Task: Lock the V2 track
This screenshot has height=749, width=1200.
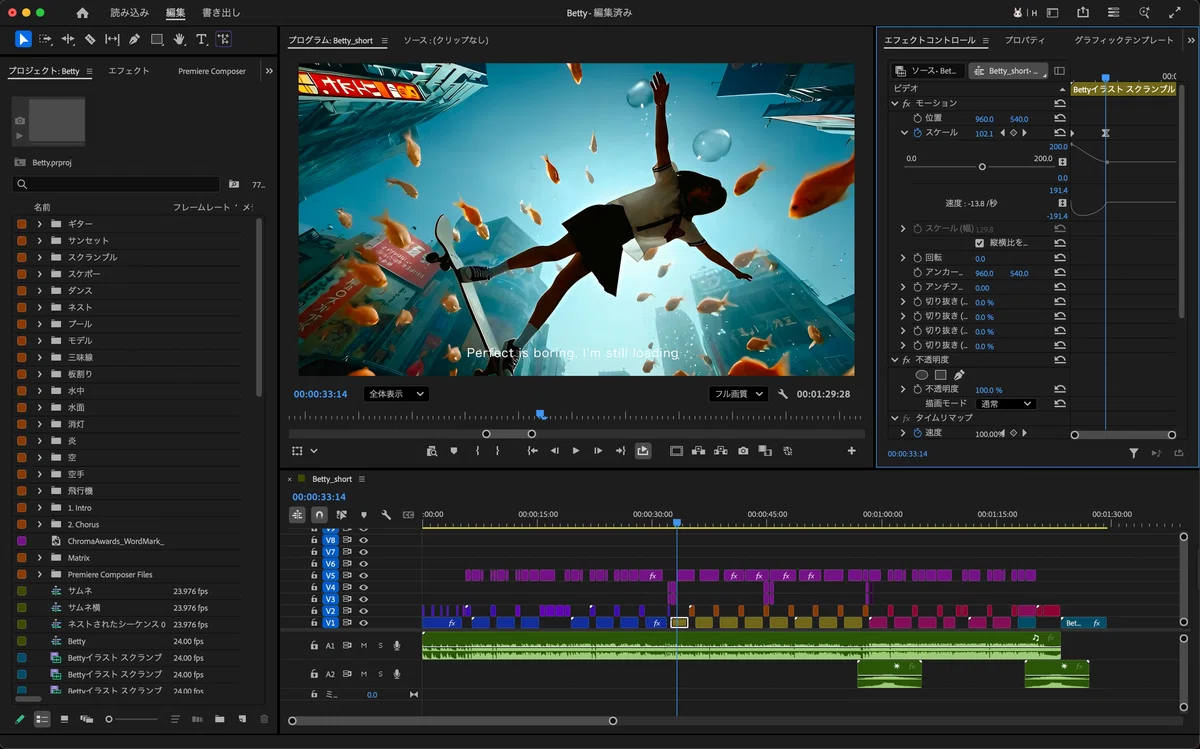Action: click(x=314, y=611)
